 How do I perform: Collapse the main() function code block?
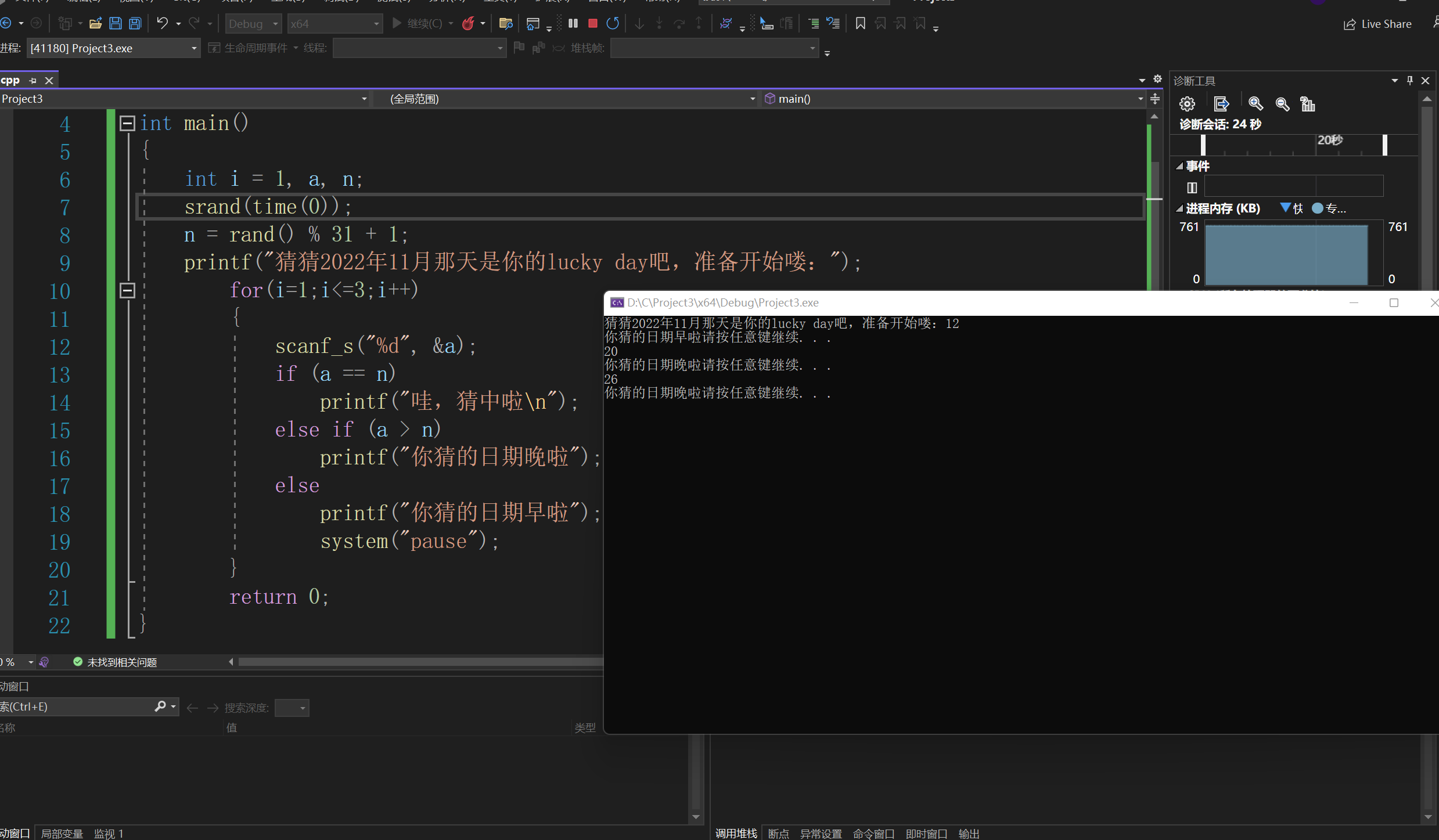point(127,123)
